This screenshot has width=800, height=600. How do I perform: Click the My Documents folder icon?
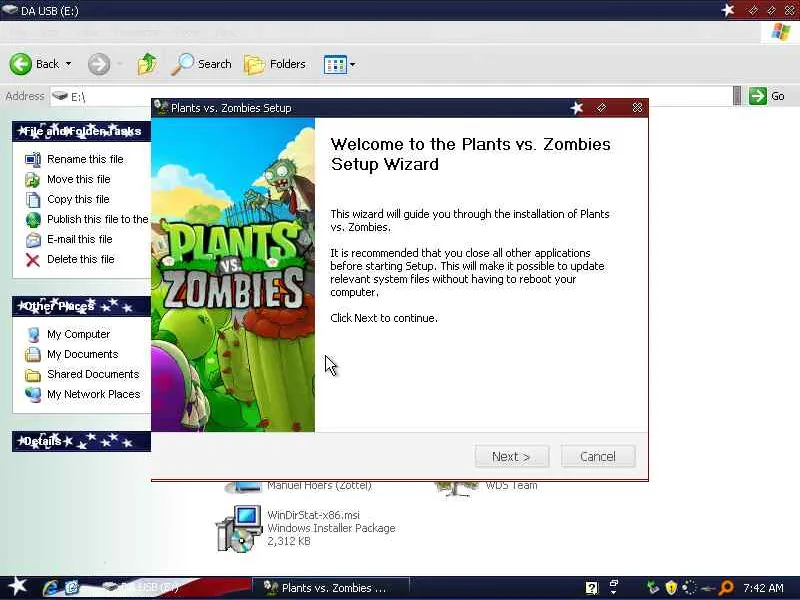[33, 355]
